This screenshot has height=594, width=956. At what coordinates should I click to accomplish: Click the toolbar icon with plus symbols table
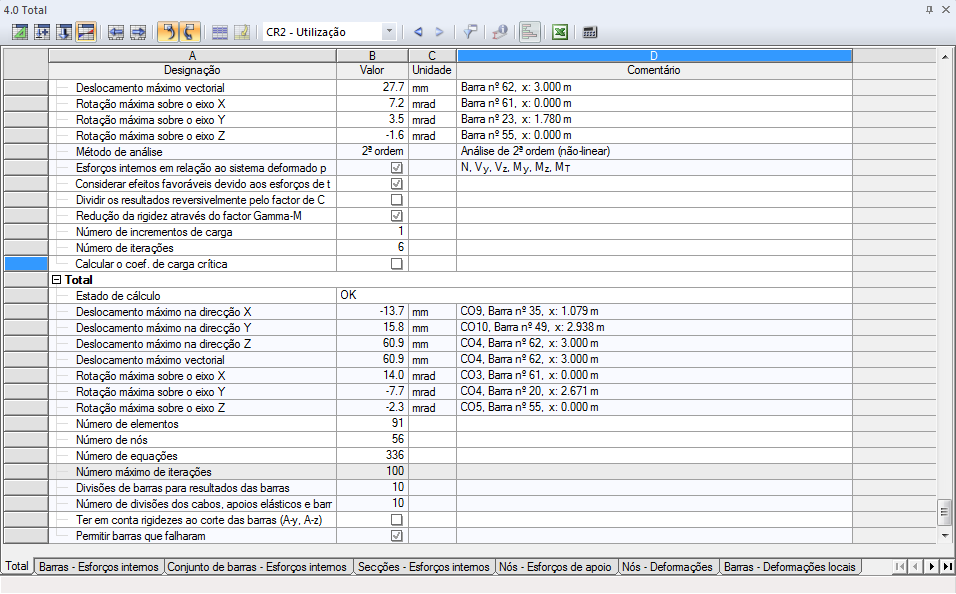coord(42,32)
